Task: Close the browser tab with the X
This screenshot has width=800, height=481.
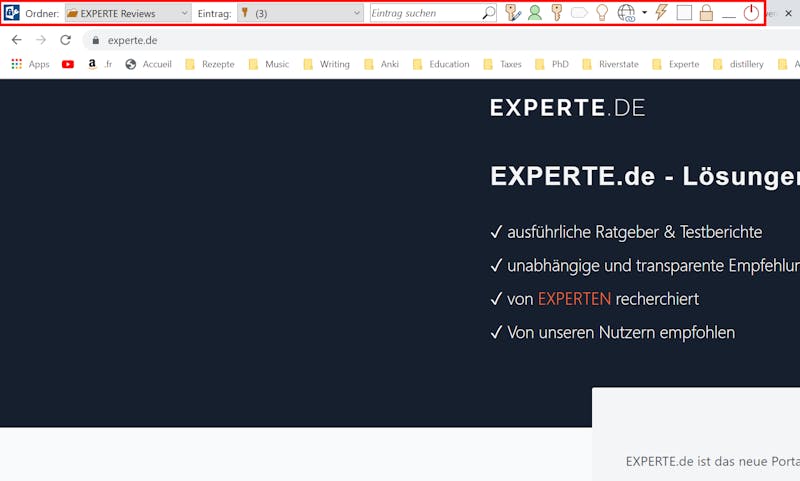Action: point(788,14)
